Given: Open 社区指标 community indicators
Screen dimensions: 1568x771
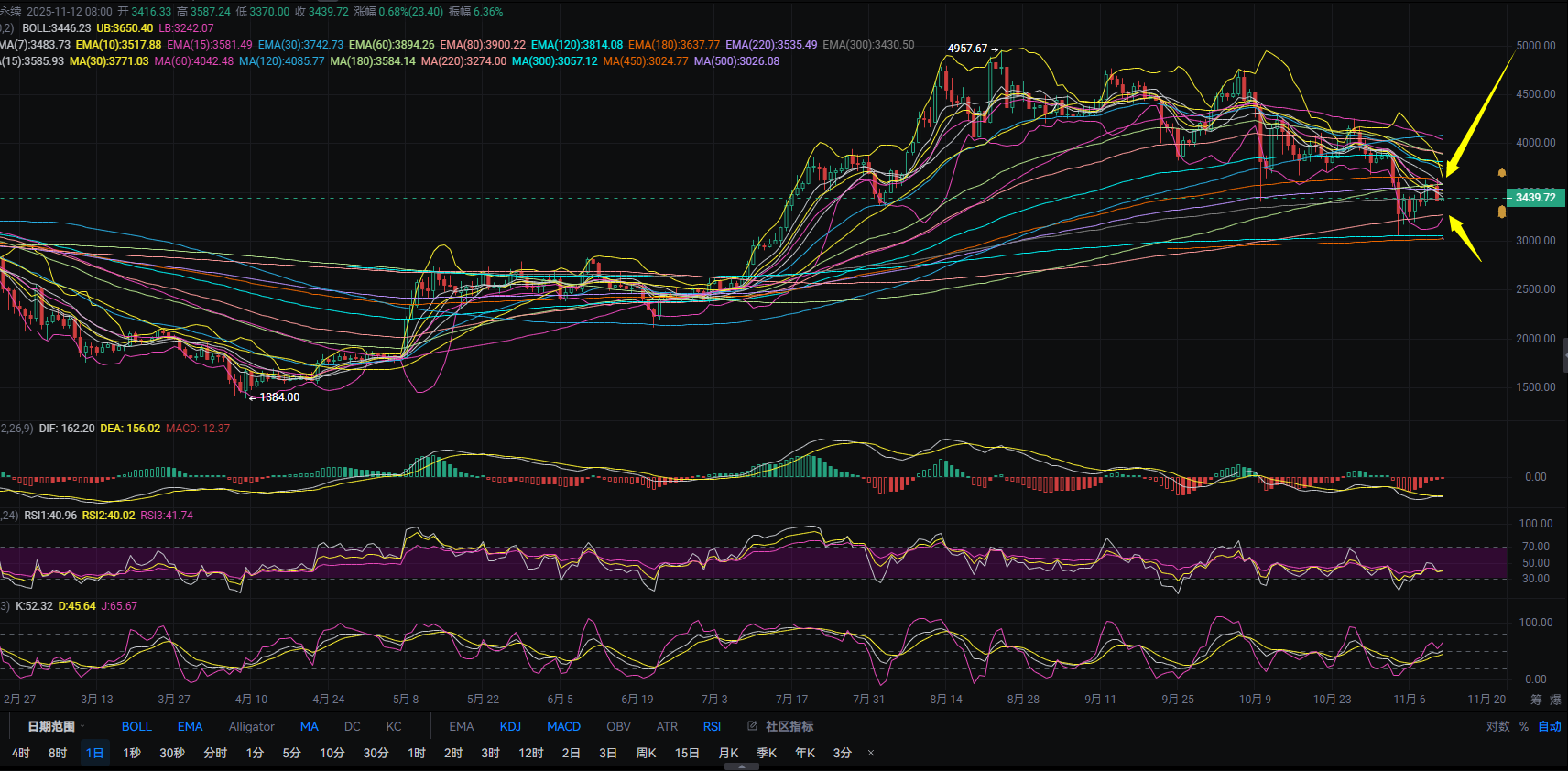Looking at the screenshot, I should click(x=789, y=726).
